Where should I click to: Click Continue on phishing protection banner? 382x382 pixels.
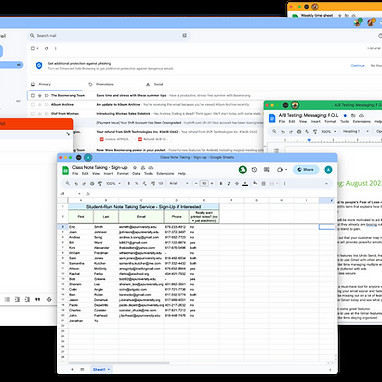[357, 66]
